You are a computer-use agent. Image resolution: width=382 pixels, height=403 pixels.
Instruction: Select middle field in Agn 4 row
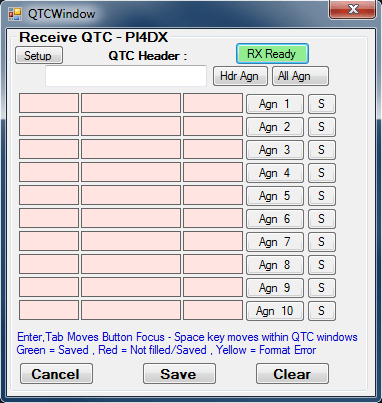(x=131, y=172)
